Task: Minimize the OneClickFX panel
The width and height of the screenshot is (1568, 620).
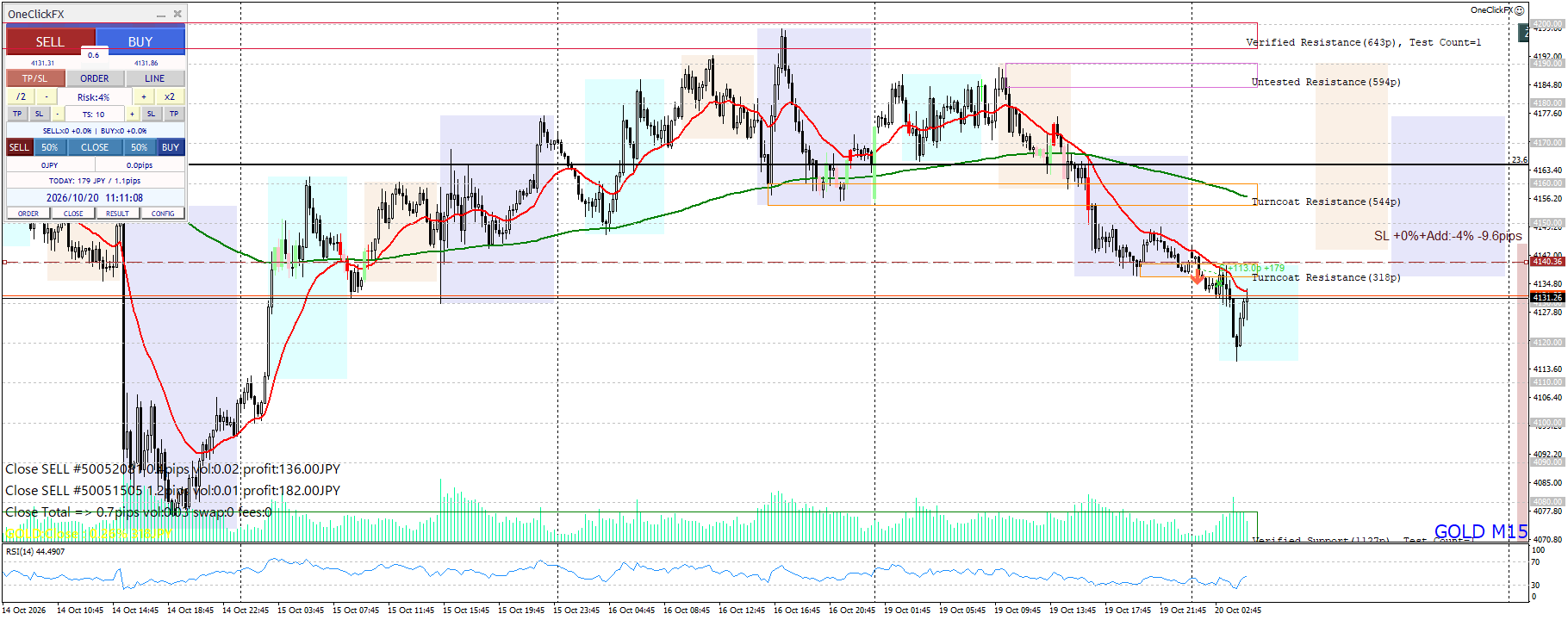Action: point(161,15)
